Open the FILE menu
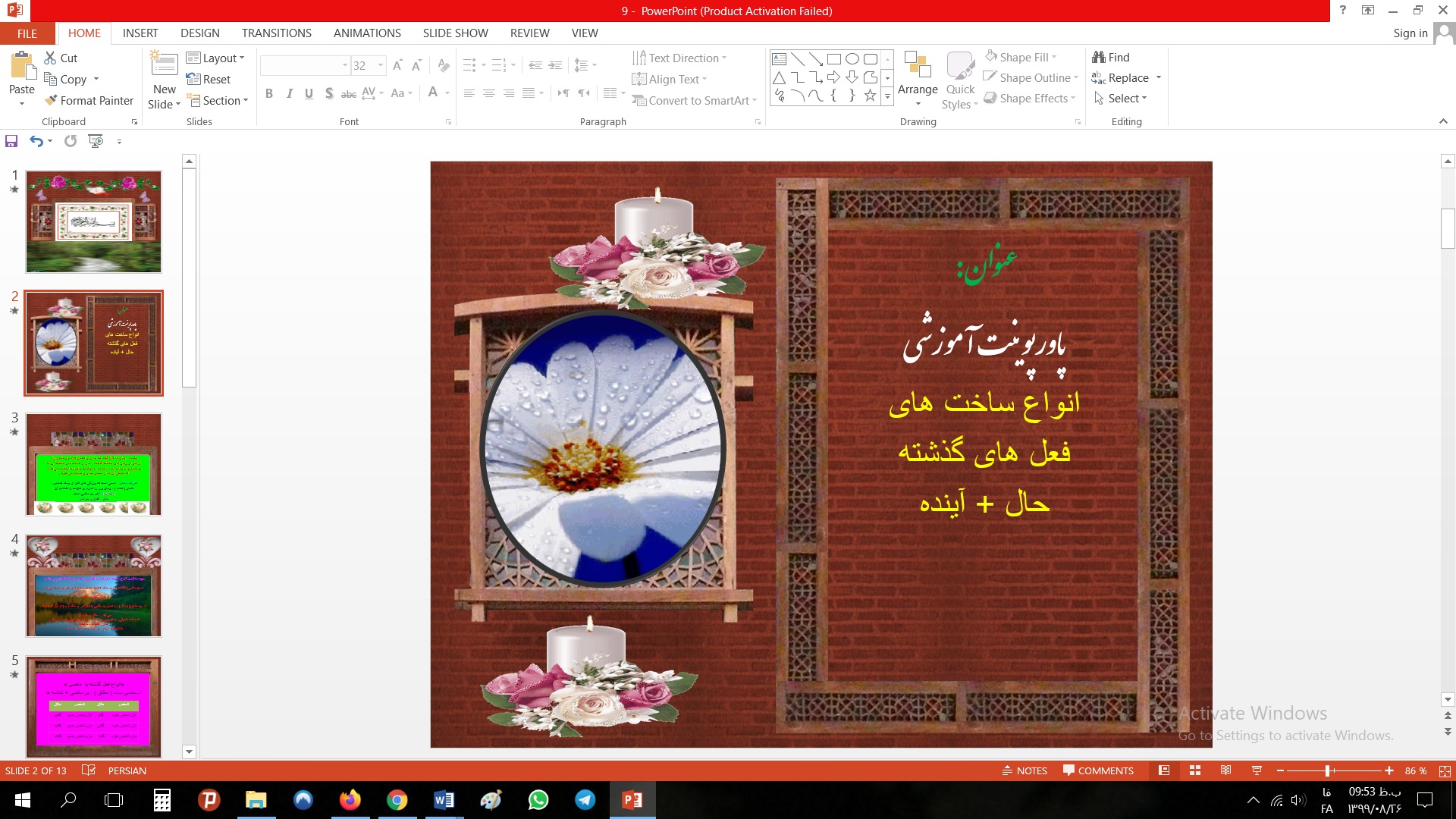Viewport: 1456px width, 819px height. [27, 33]
